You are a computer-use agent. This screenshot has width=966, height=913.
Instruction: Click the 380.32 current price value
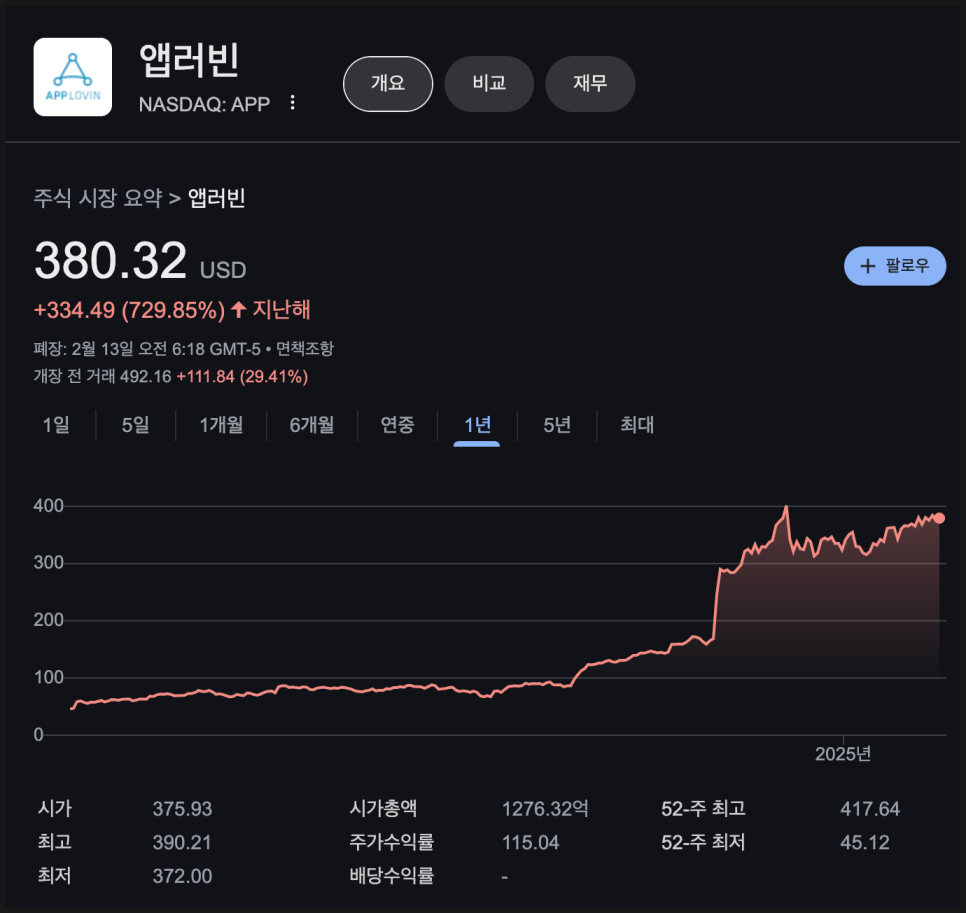pyautogui.click(x=110, y=261)
